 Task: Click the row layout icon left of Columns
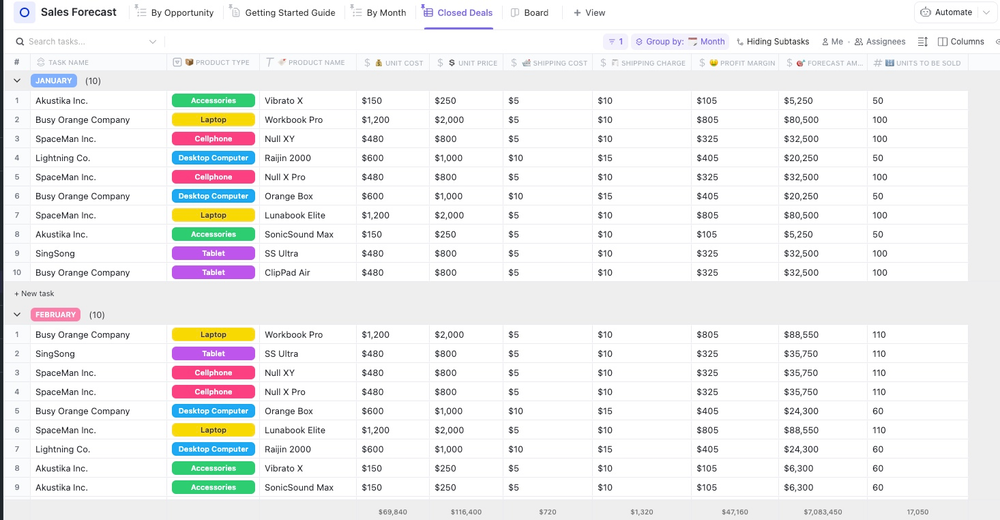point(922,42)
